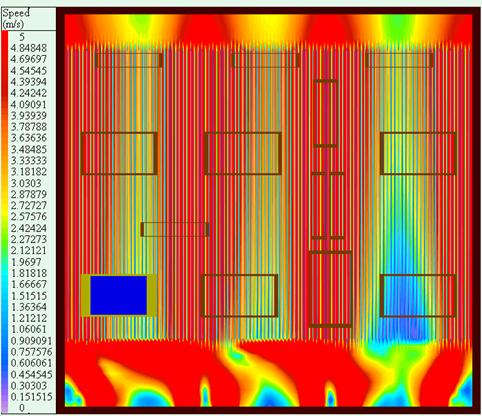Screen dimensions: 482x416
Task: Click the bottom-right component in the blue low-speed zone
Action: coord(418,296)
